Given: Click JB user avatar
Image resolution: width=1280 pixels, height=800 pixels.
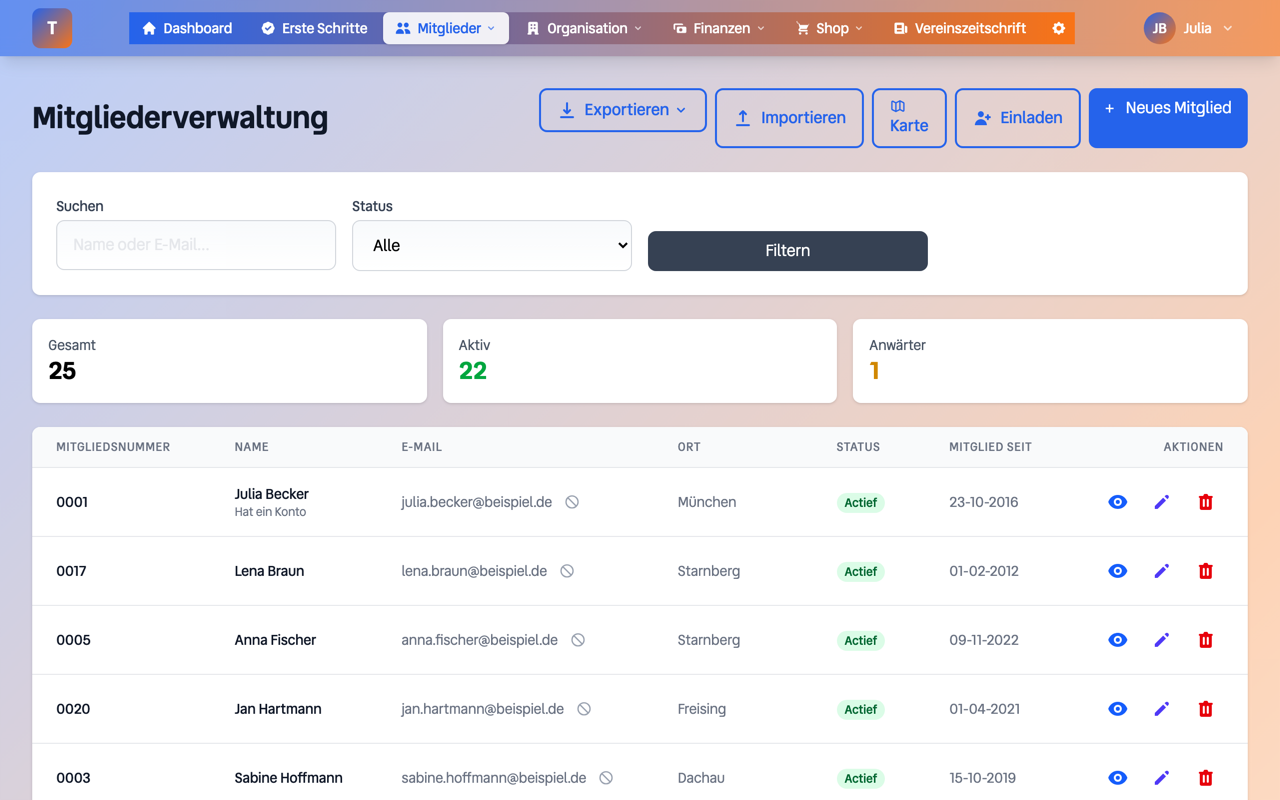Looking at the screenshot, I should click(1160, 28).
